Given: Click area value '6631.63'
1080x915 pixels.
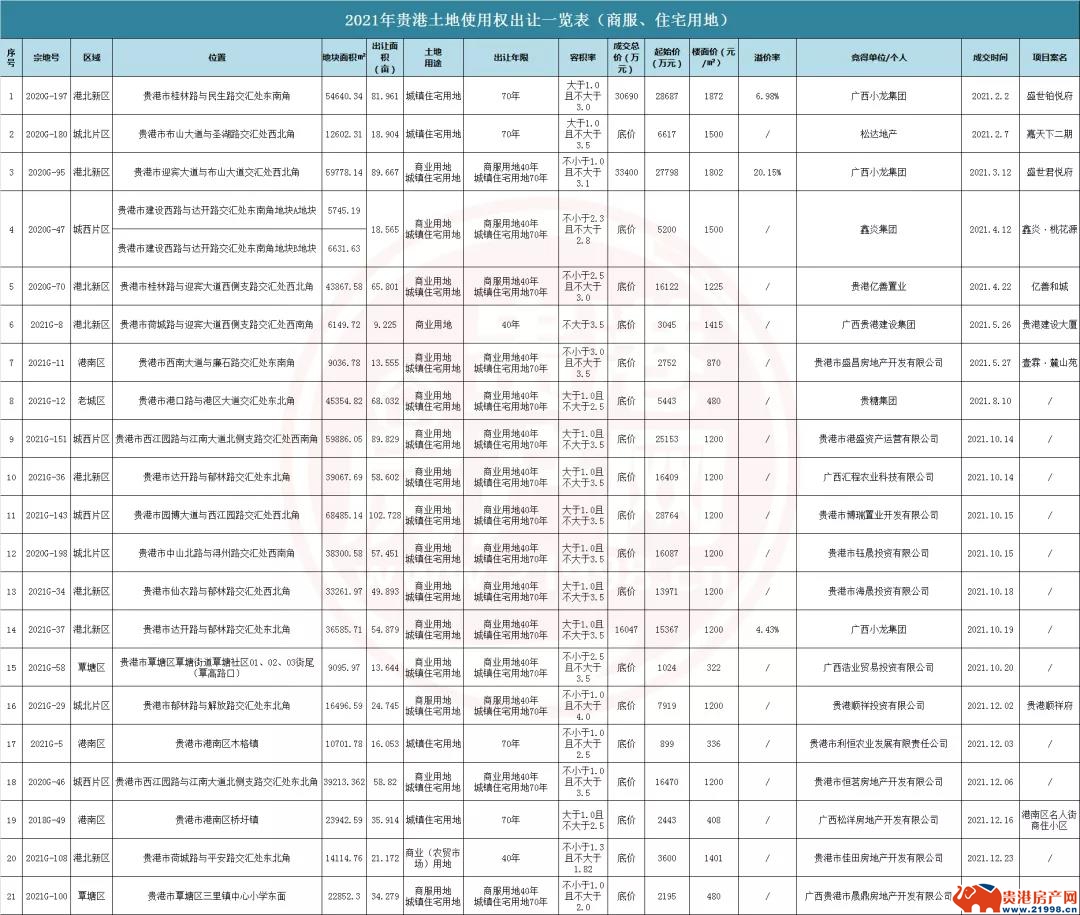Looking at the screenshot, I should click(x=344, y=248).
